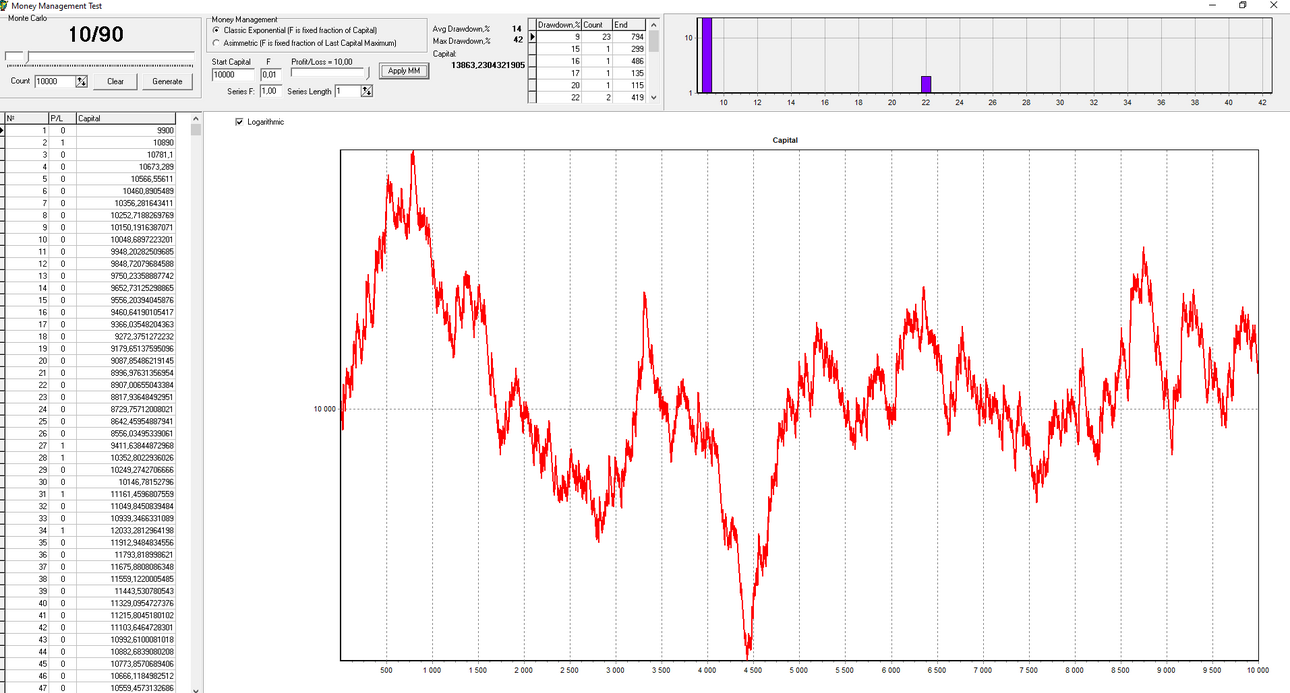Viewport: 1290px width, 693px height.
Task: Click the Generate button
Action: [x=167, y=82]
